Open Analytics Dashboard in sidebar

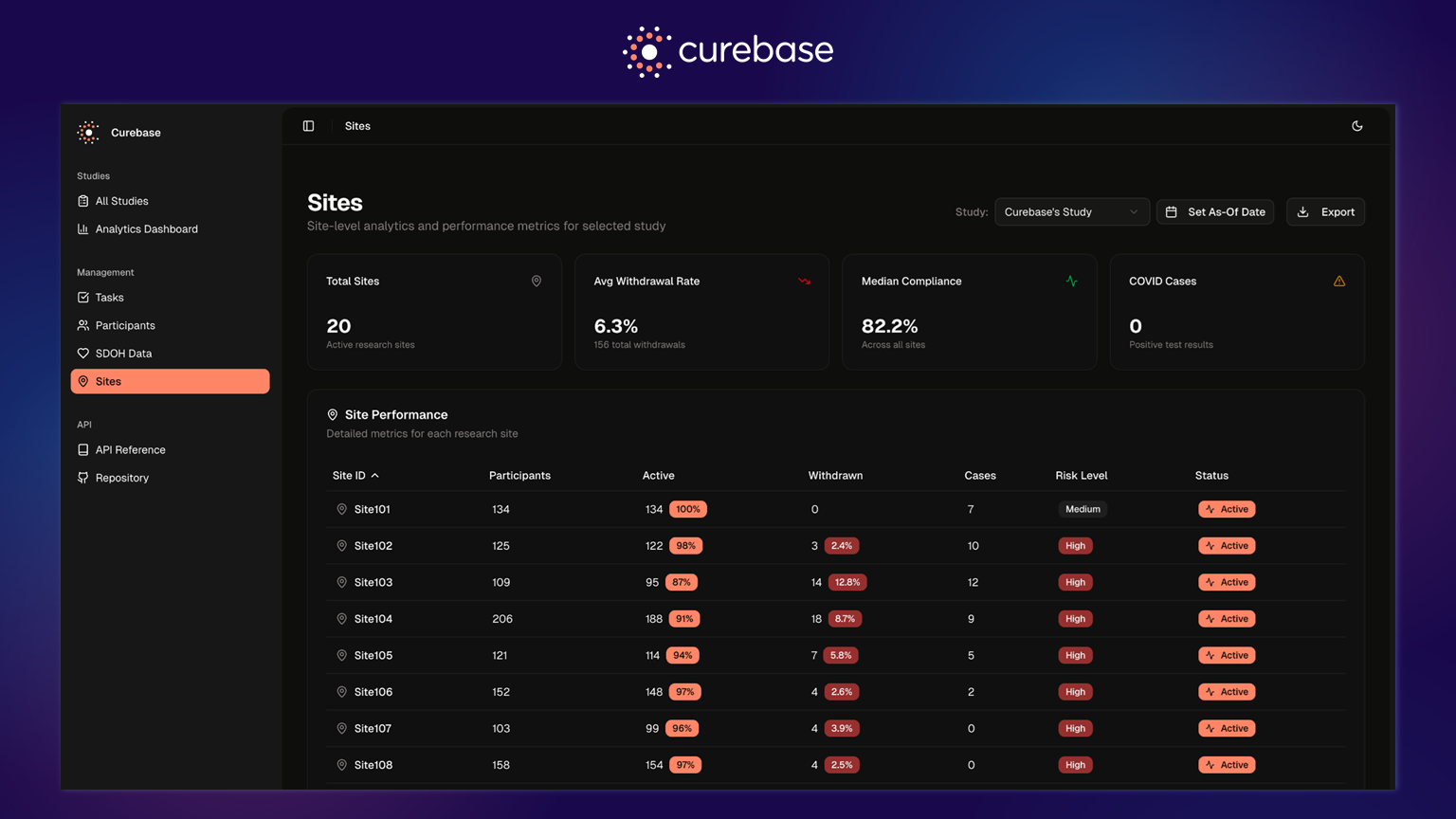coord(146,229)
